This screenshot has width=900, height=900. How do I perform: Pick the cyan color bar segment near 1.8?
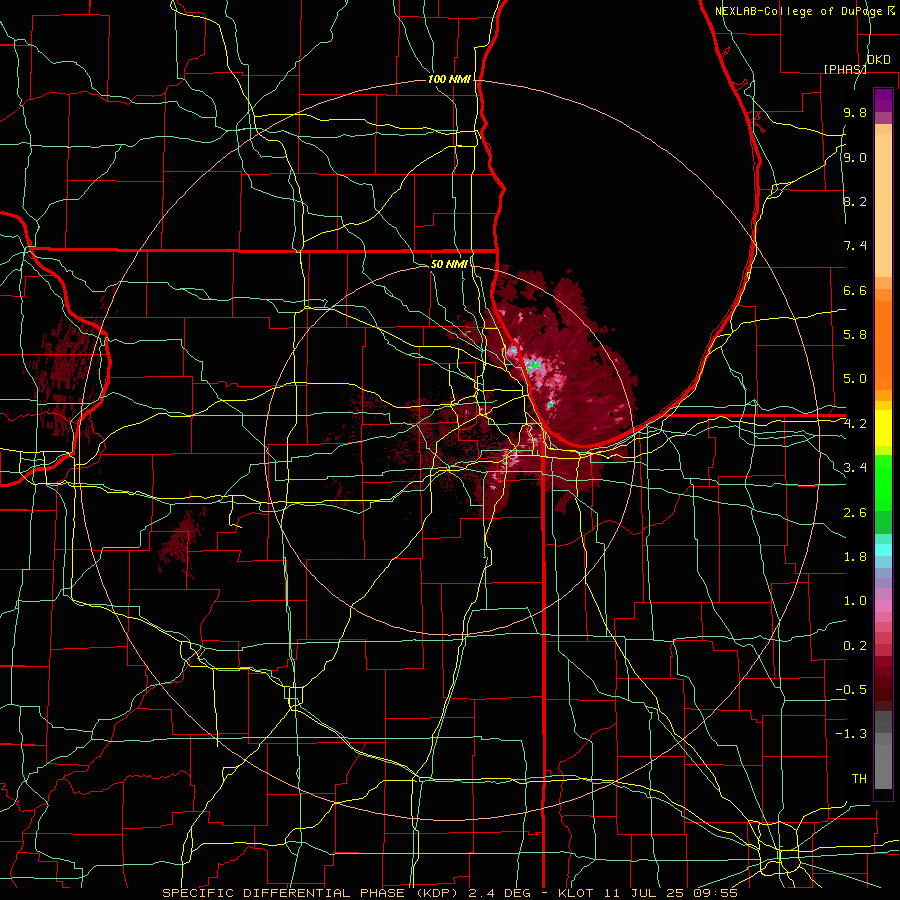[x=883, y=550]
